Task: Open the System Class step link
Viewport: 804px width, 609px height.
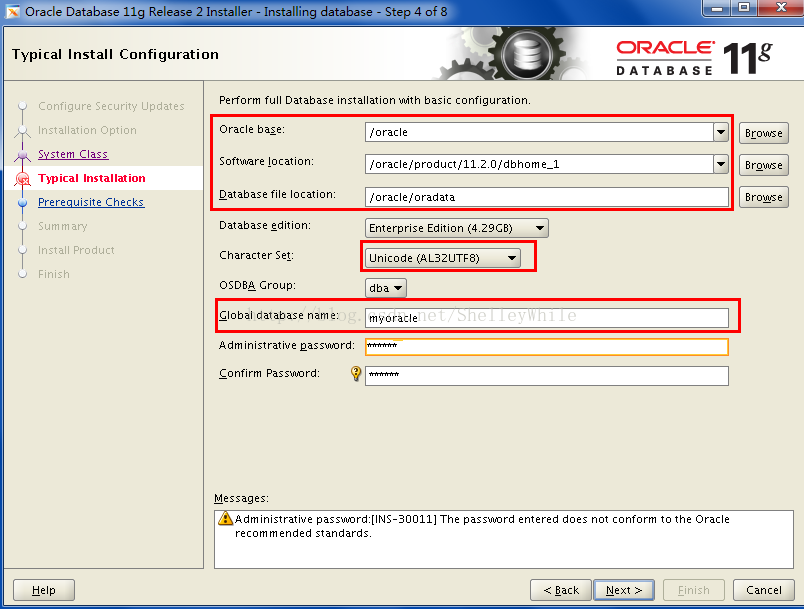Action: (73, 154)
